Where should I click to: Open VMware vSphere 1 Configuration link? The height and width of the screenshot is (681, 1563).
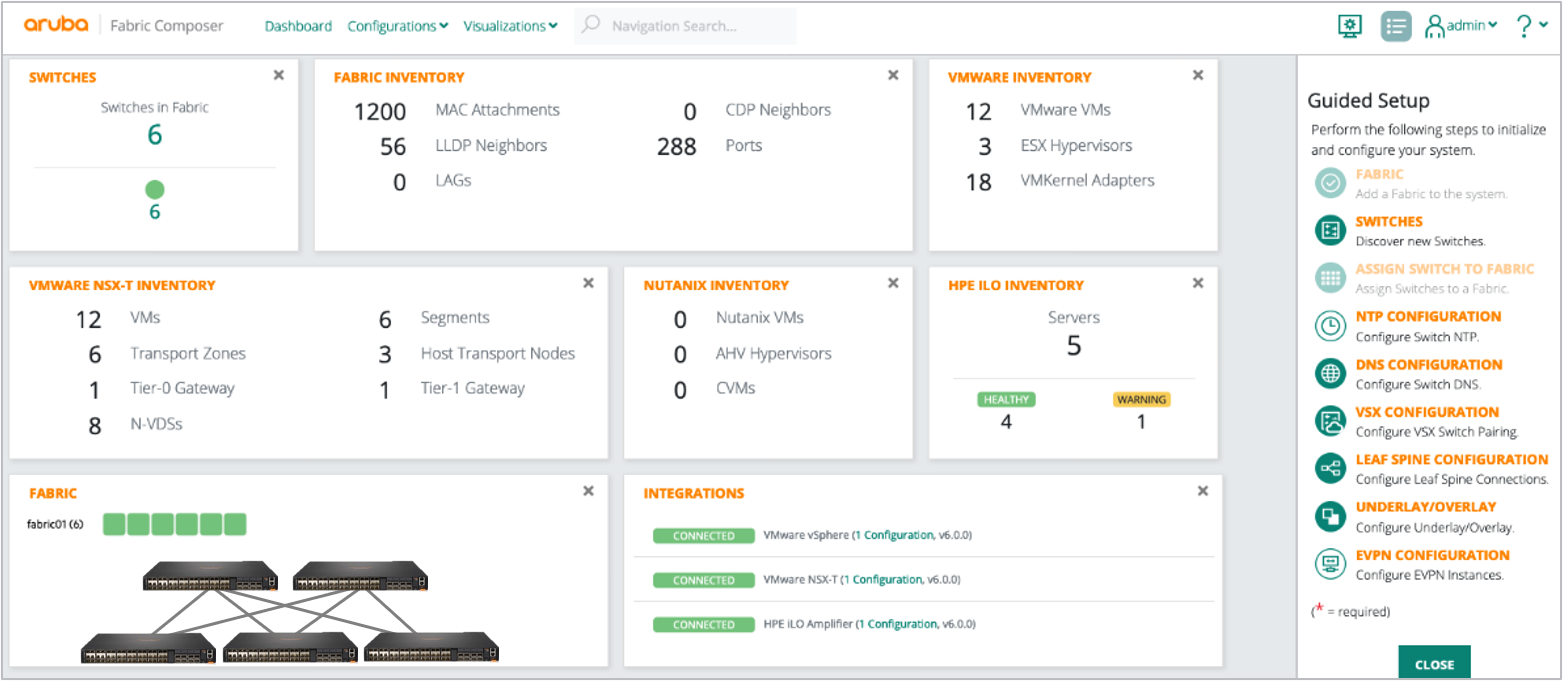click(x=894, y=535)
